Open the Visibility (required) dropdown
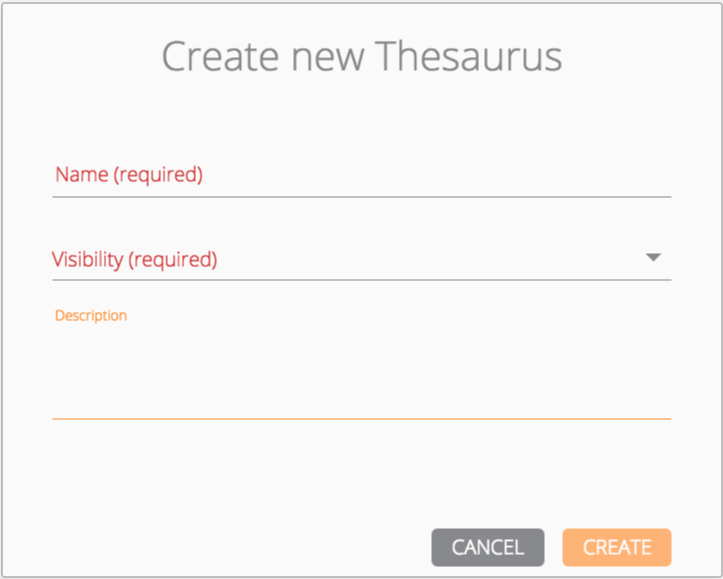723x579 pixels. point(361,260)
